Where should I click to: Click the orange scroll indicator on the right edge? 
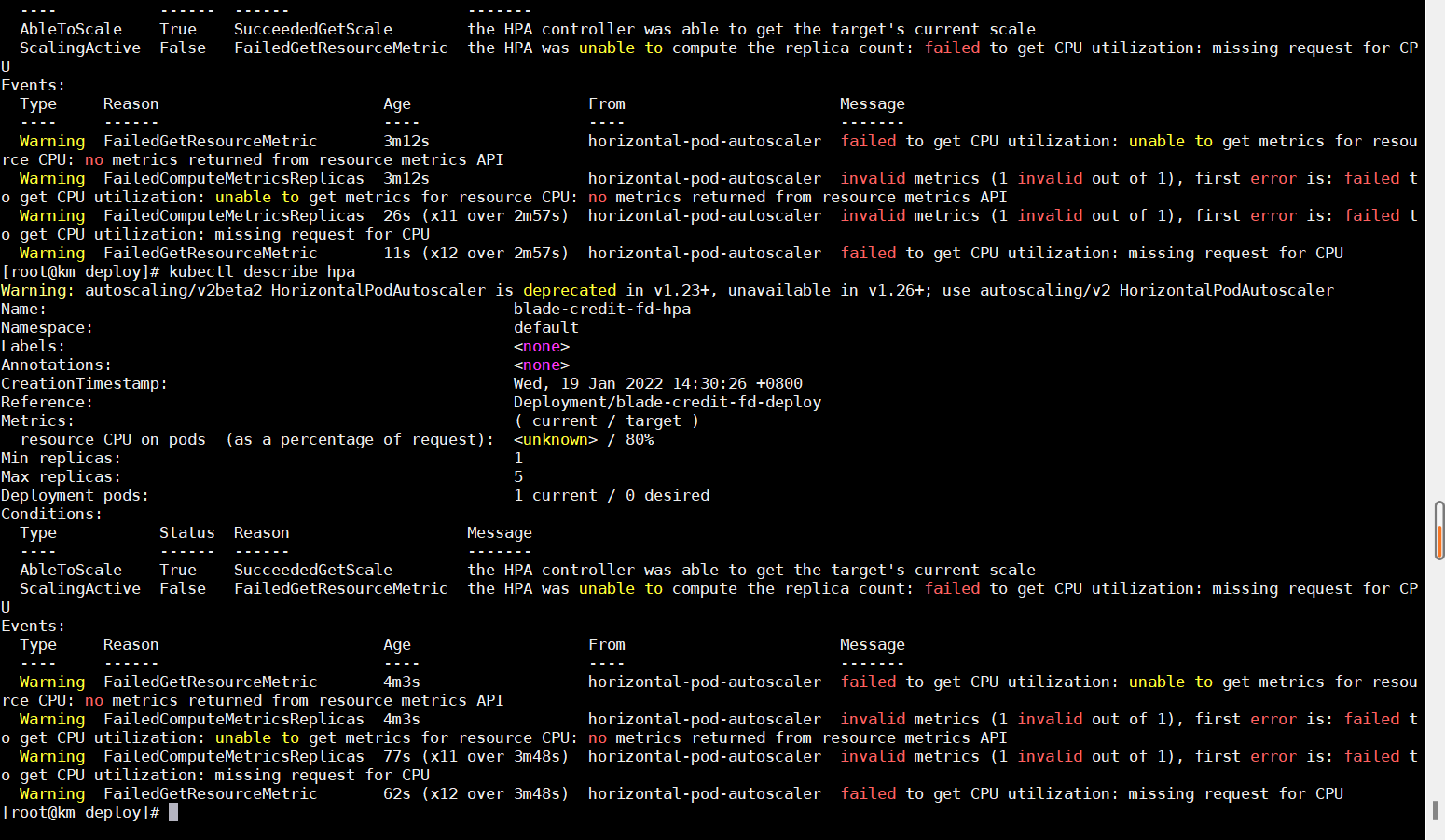coord(1439,530)
